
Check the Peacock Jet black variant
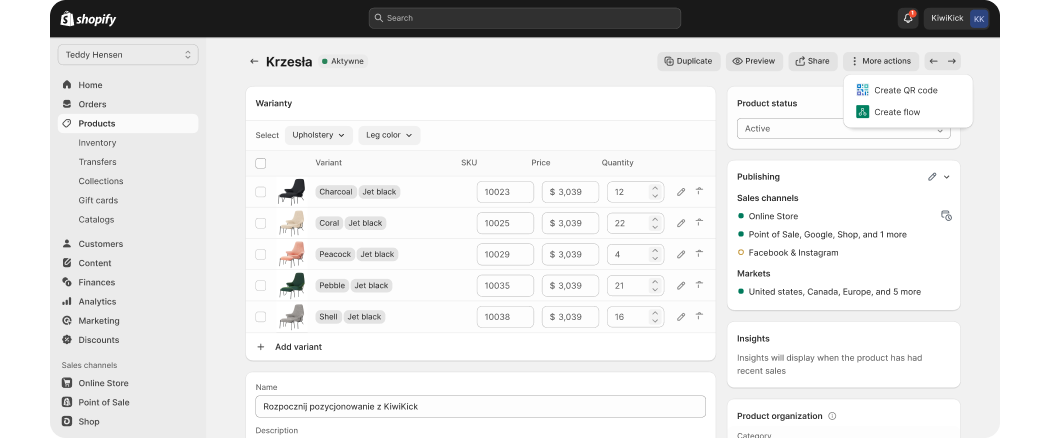coord(261,254)
